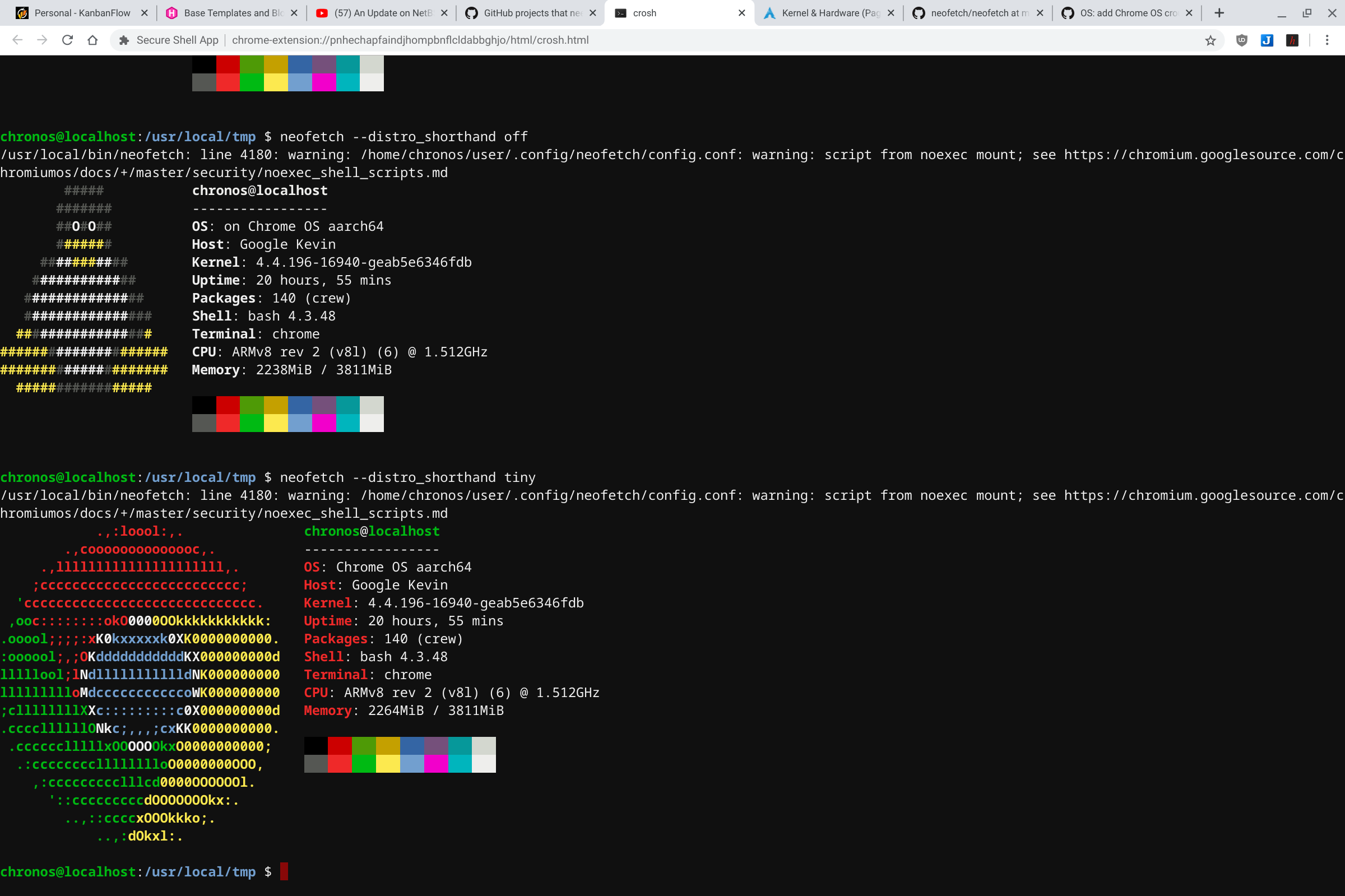Reload the crosh page

click(67, 40)
